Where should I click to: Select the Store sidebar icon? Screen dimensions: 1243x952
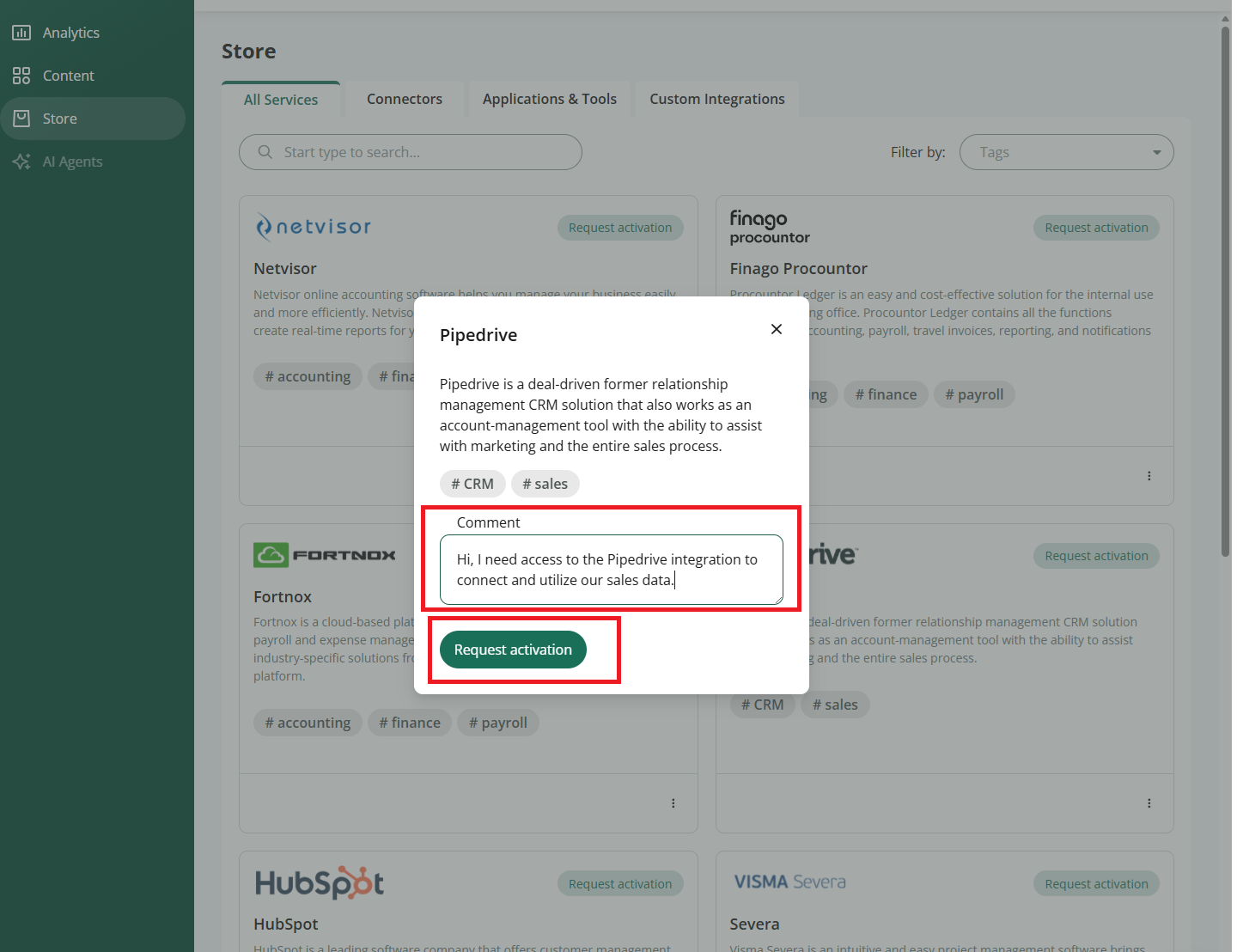click(21, 119)
